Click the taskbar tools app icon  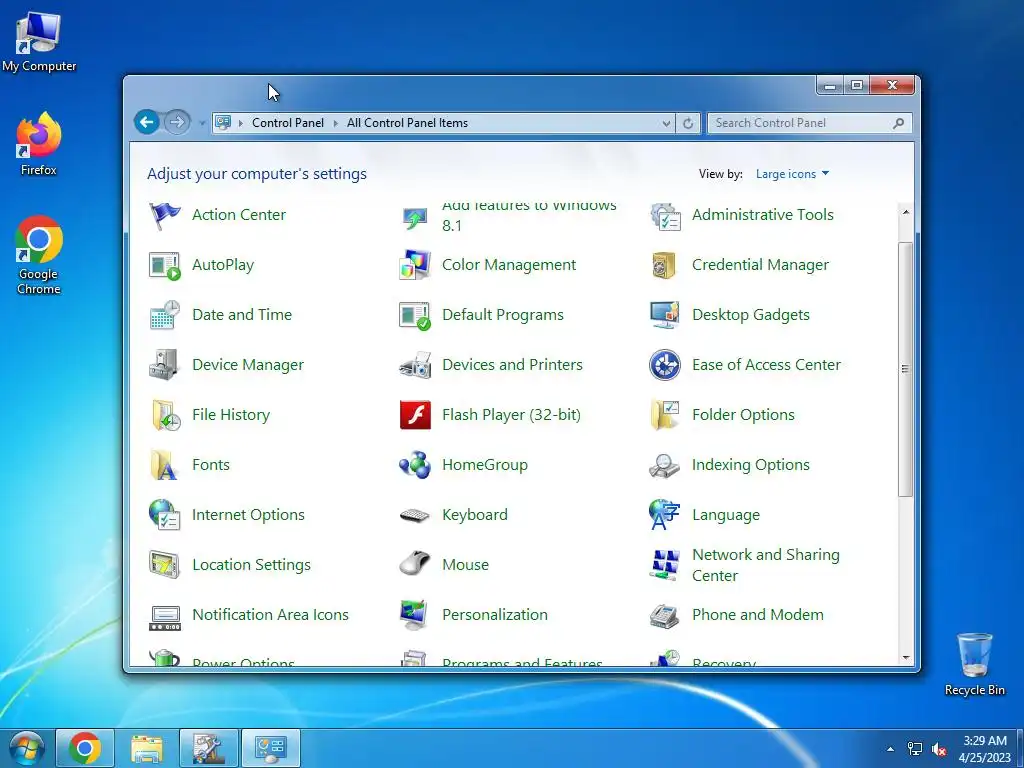point(209,748)
